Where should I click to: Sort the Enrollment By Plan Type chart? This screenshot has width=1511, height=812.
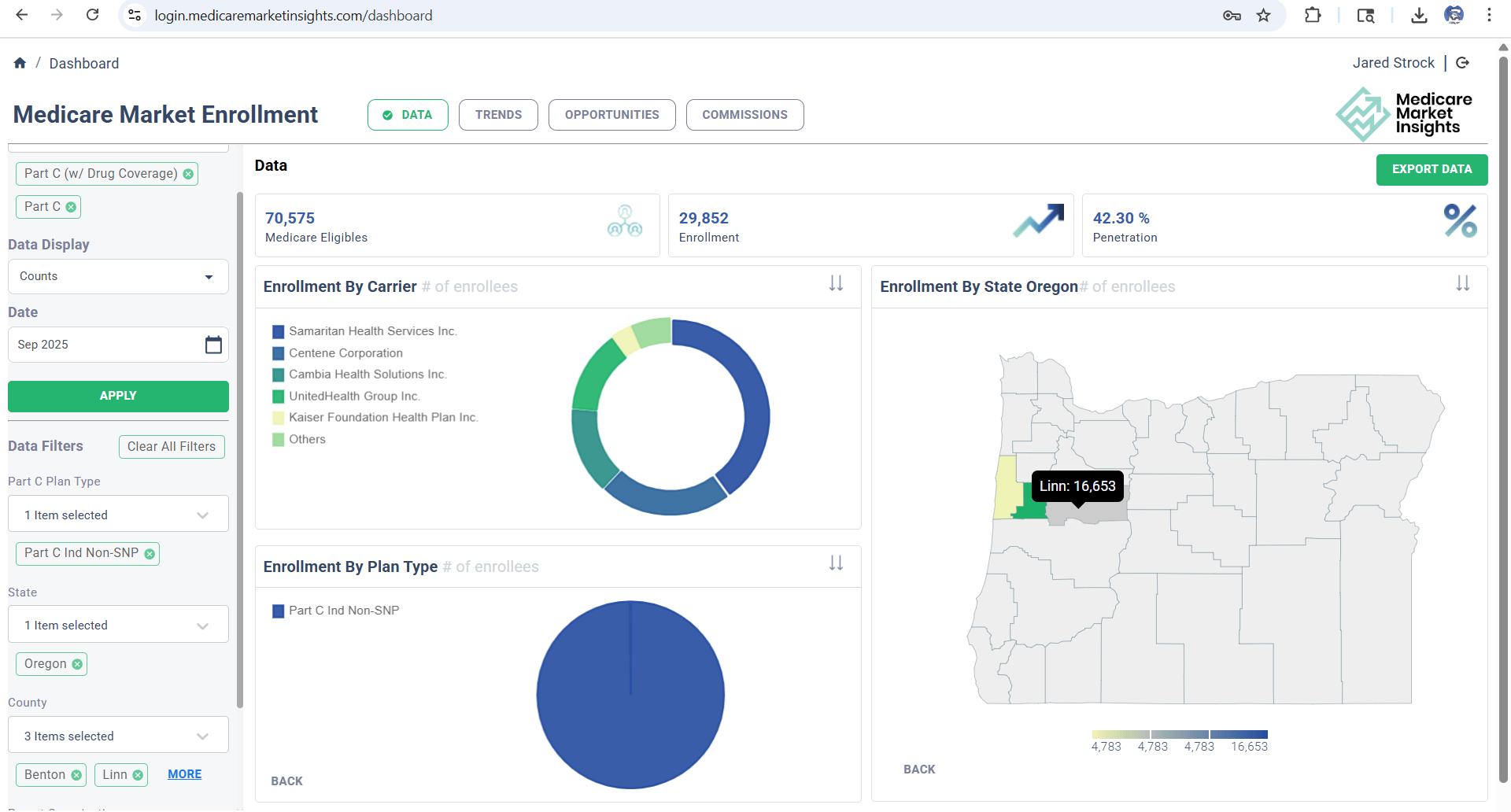click(x=836, y=563)
